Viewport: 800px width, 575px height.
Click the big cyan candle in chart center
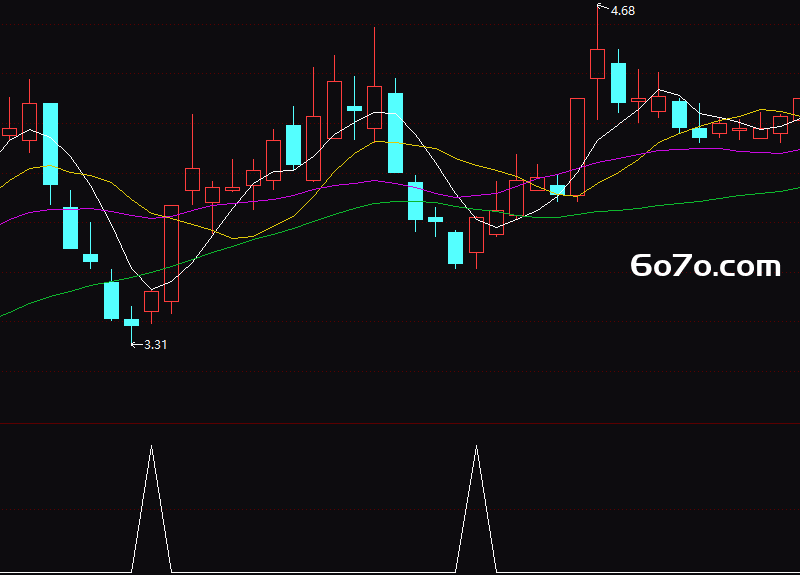click(395, 133)
